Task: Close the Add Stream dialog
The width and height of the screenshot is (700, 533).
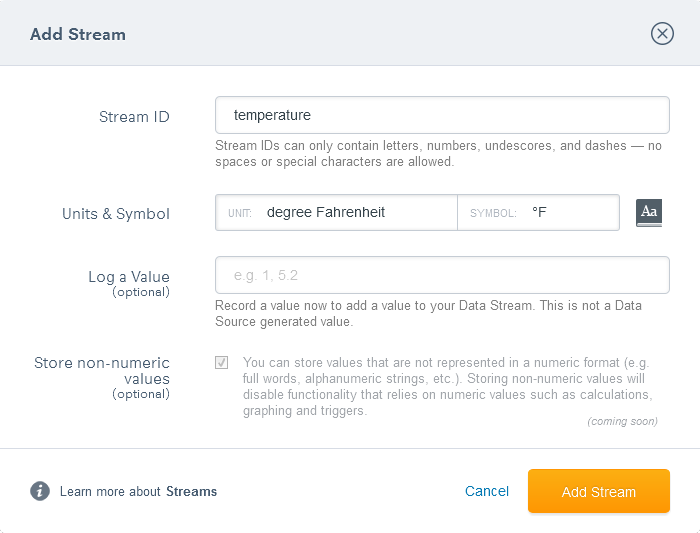Action: (662, 34)
